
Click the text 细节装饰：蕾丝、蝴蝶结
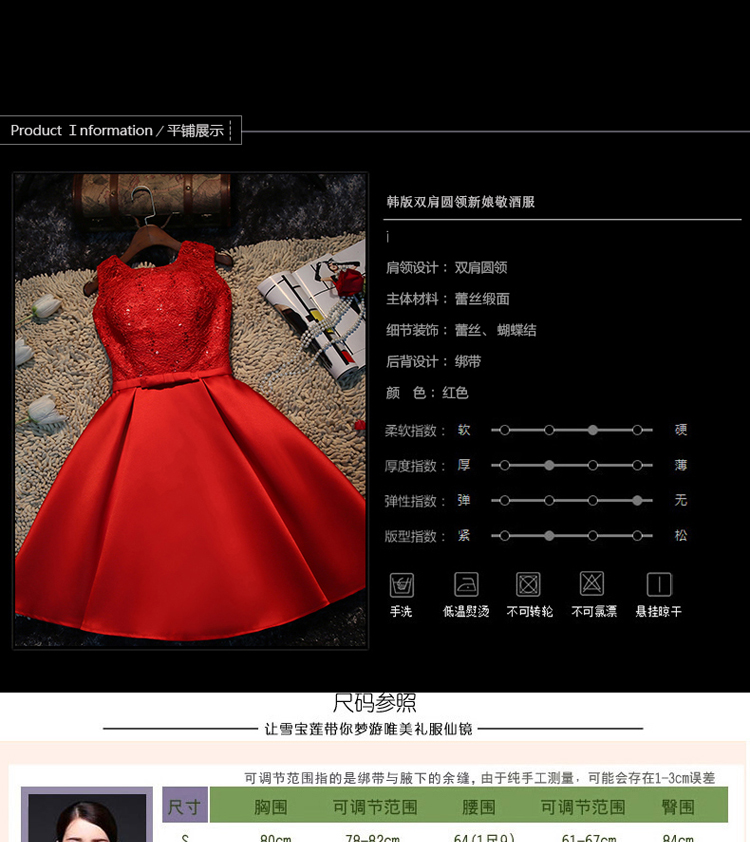(461, 330)
